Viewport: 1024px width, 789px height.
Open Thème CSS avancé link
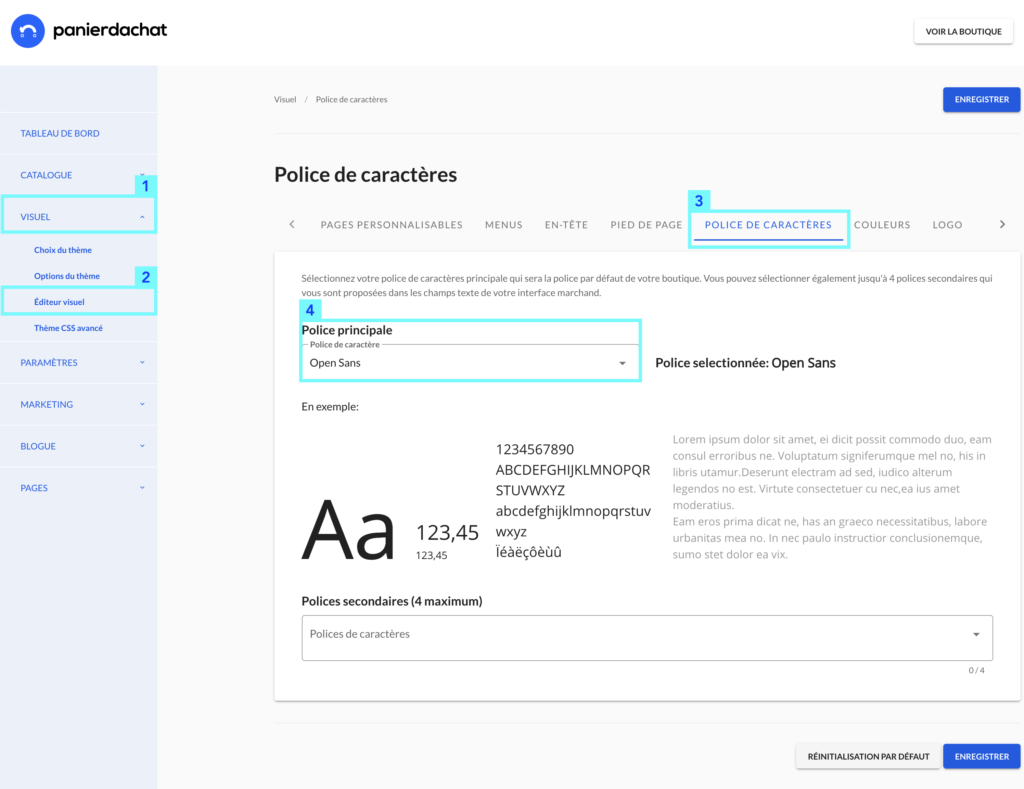pos(68,329)
